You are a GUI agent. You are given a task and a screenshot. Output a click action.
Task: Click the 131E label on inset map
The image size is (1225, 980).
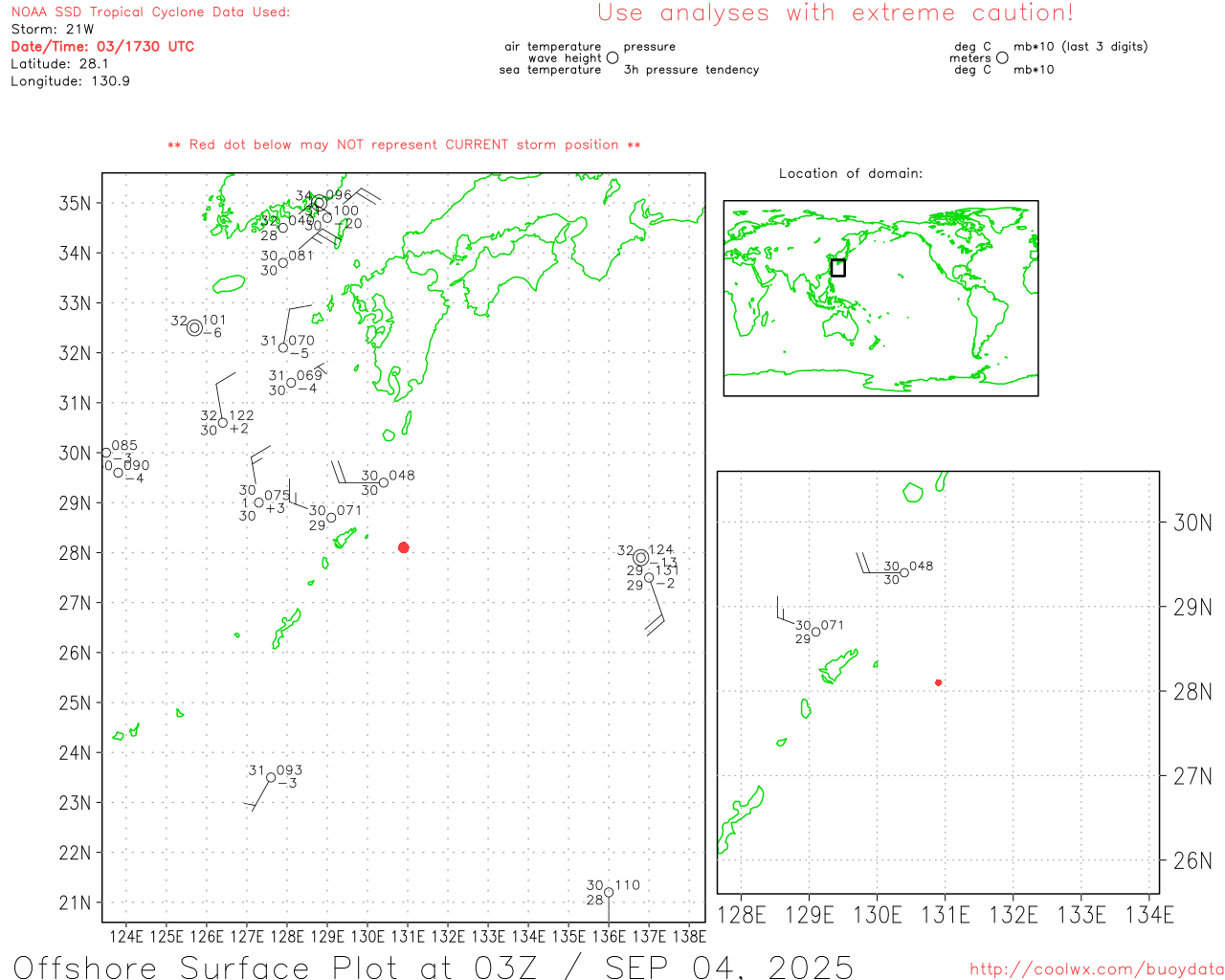(x=946, y=915)
